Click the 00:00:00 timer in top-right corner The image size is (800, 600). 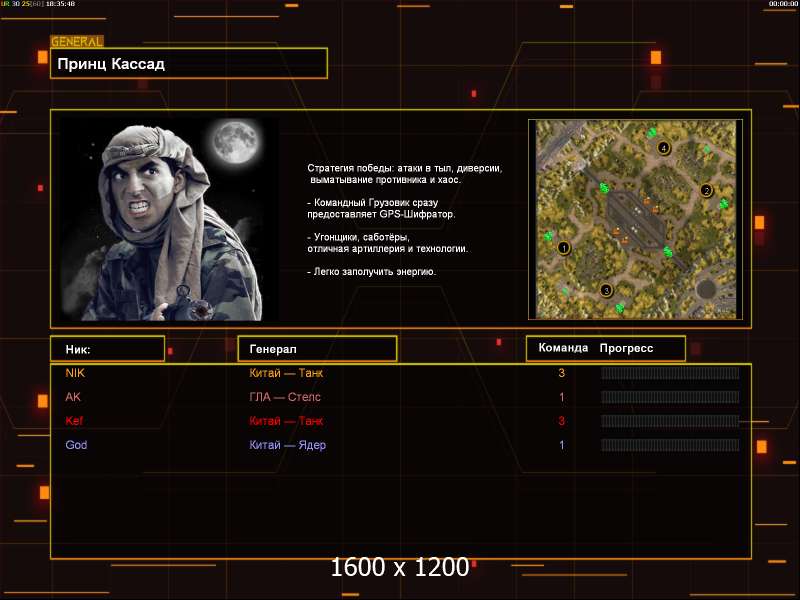(782, 4)
